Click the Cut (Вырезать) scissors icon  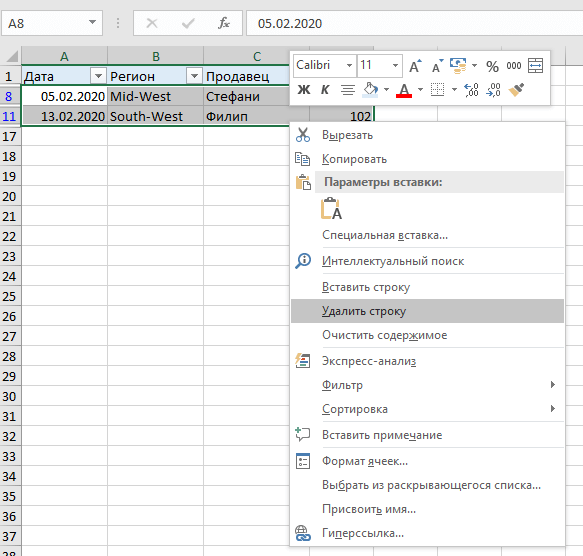tap(303, 135)
